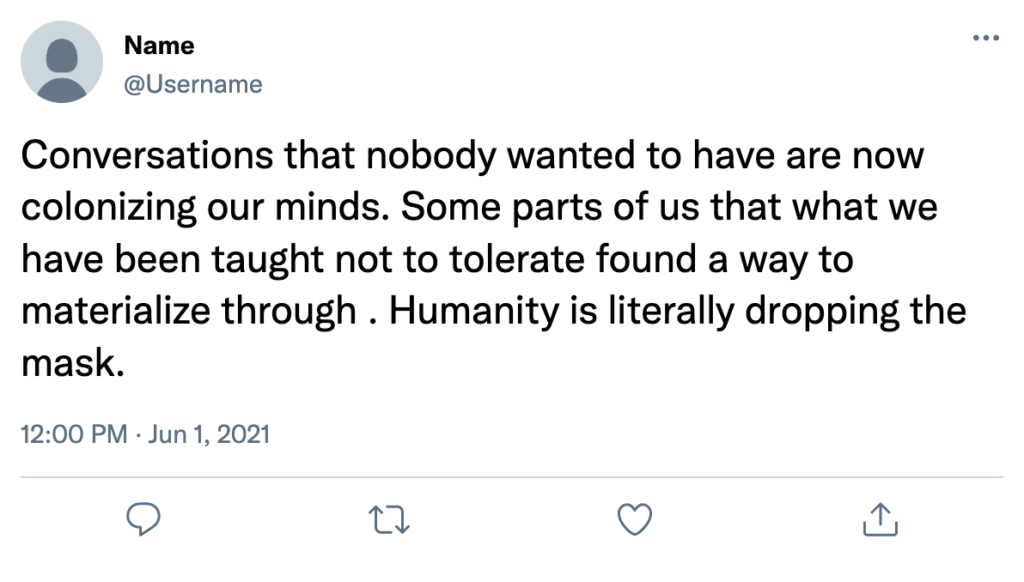Click the reply speech bubble icon

click(143, 519)
